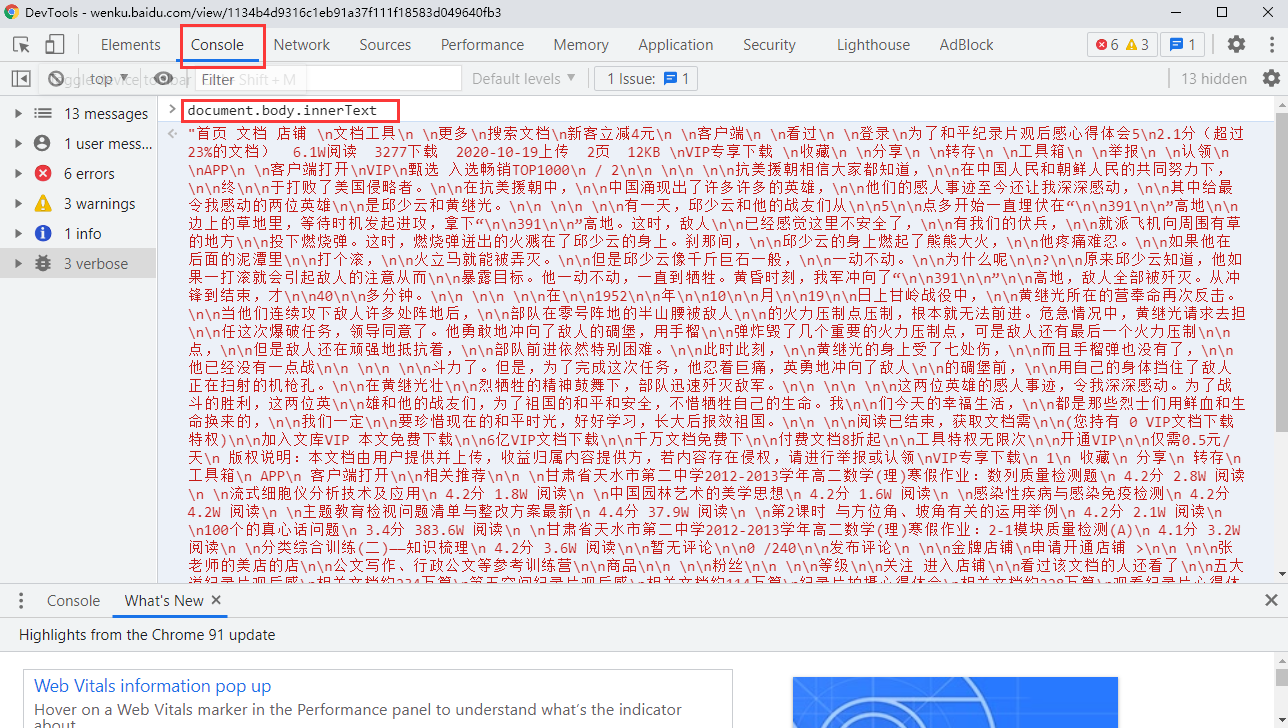
Task: Click the 'document.body.innerText' console command
Action: [282, 110]
